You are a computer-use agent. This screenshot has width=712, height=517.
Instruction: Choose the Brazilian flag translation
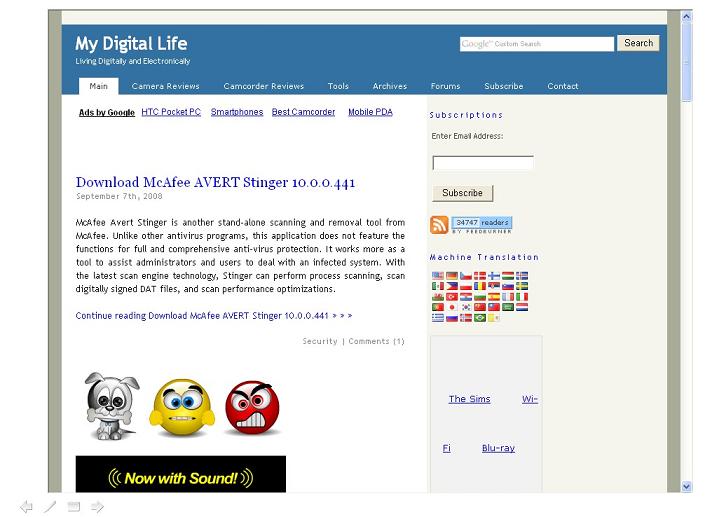480,318
